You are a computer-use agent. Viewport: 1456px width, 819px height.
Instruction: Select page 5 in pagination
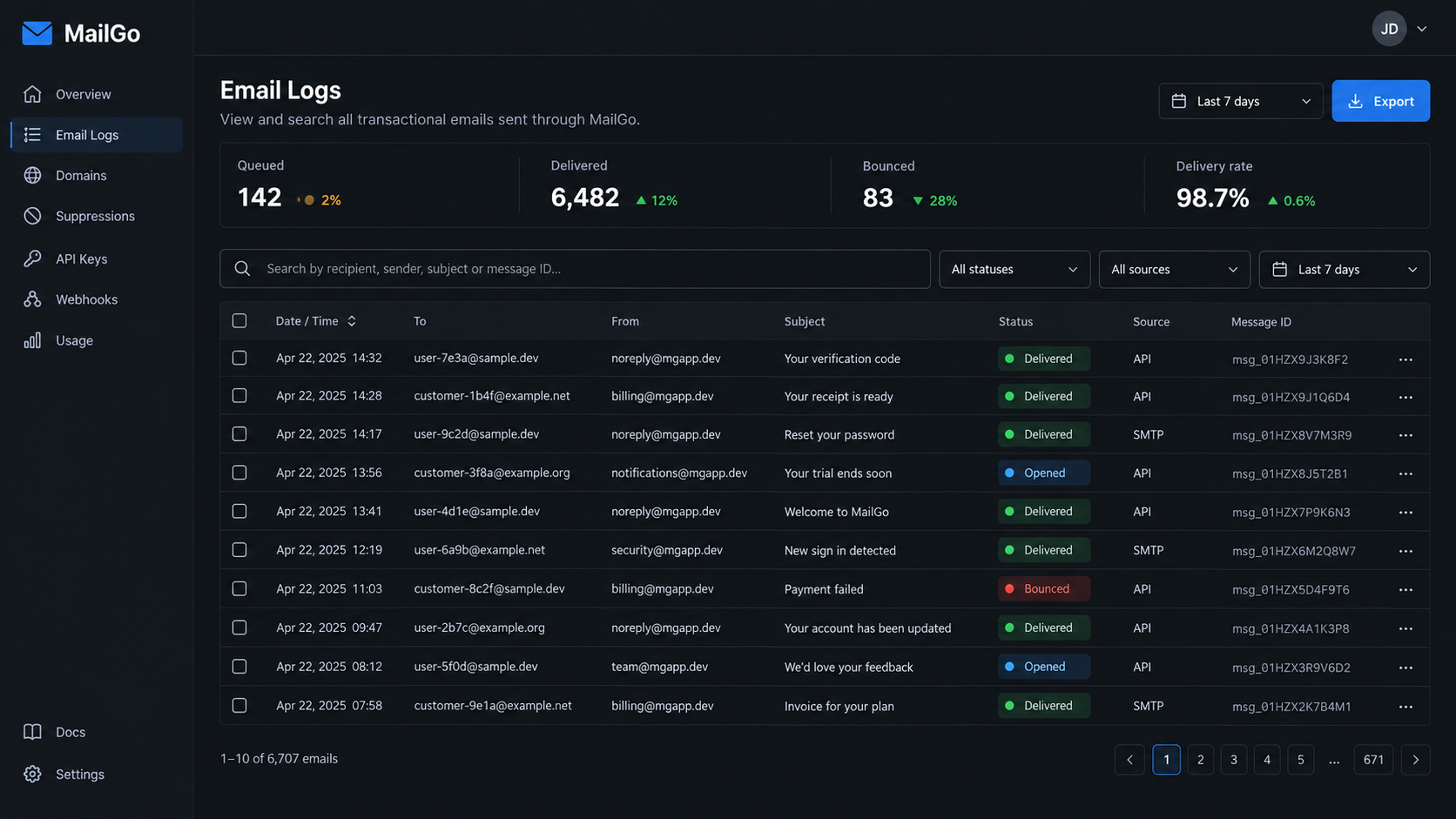tap(1300, 760)
